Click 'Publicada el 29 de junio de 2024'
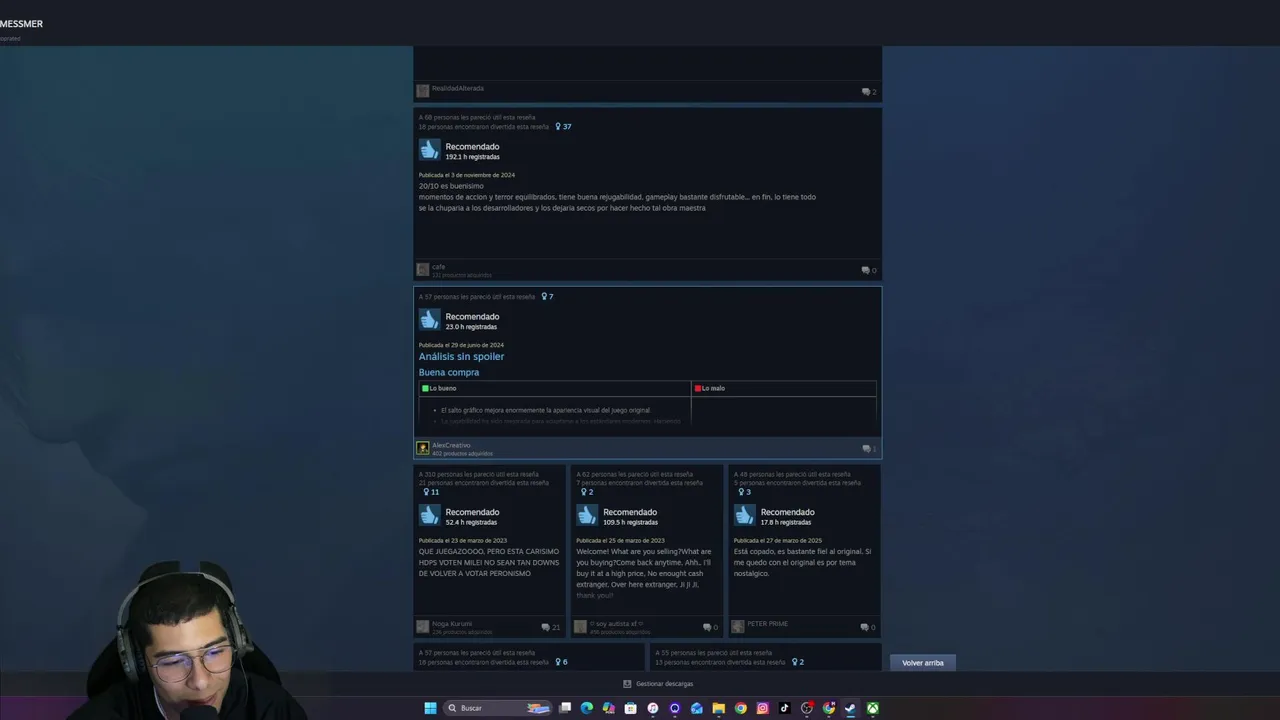Image resolution: width=1280 pixels, height=720 pixels. coord(461,345)
